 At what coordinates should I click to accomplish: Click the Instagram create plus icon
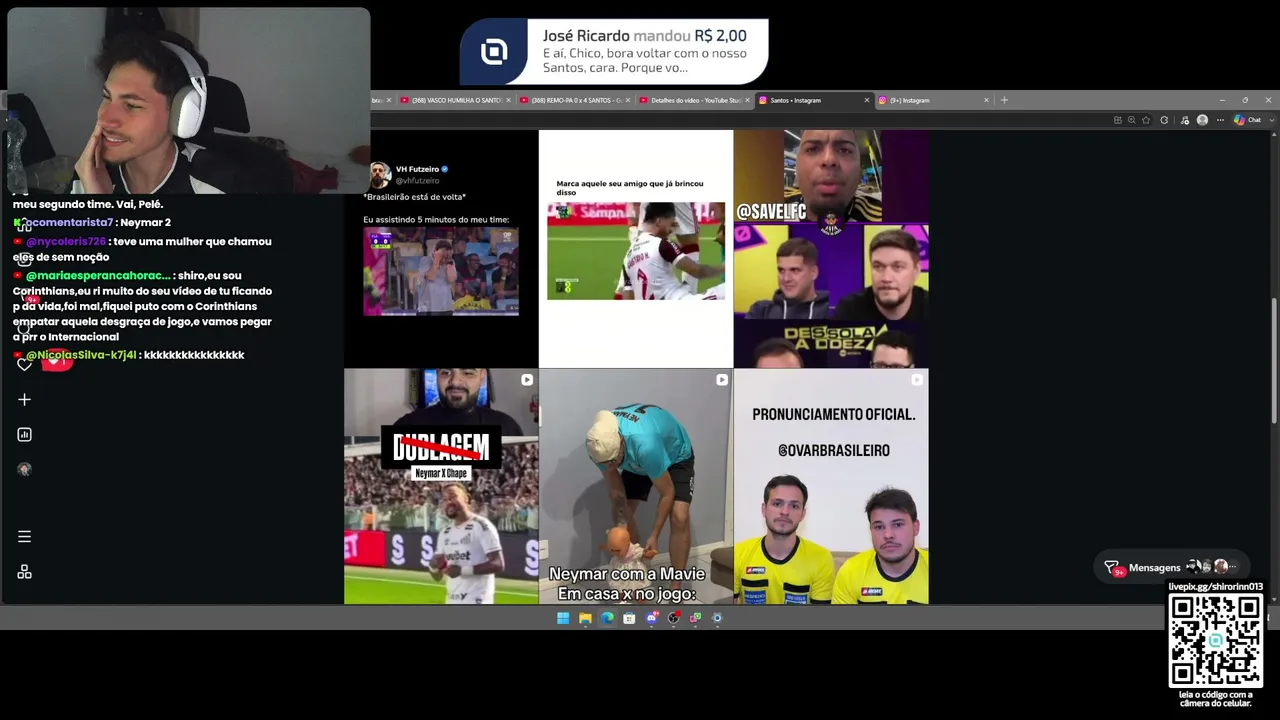(25, 400)
